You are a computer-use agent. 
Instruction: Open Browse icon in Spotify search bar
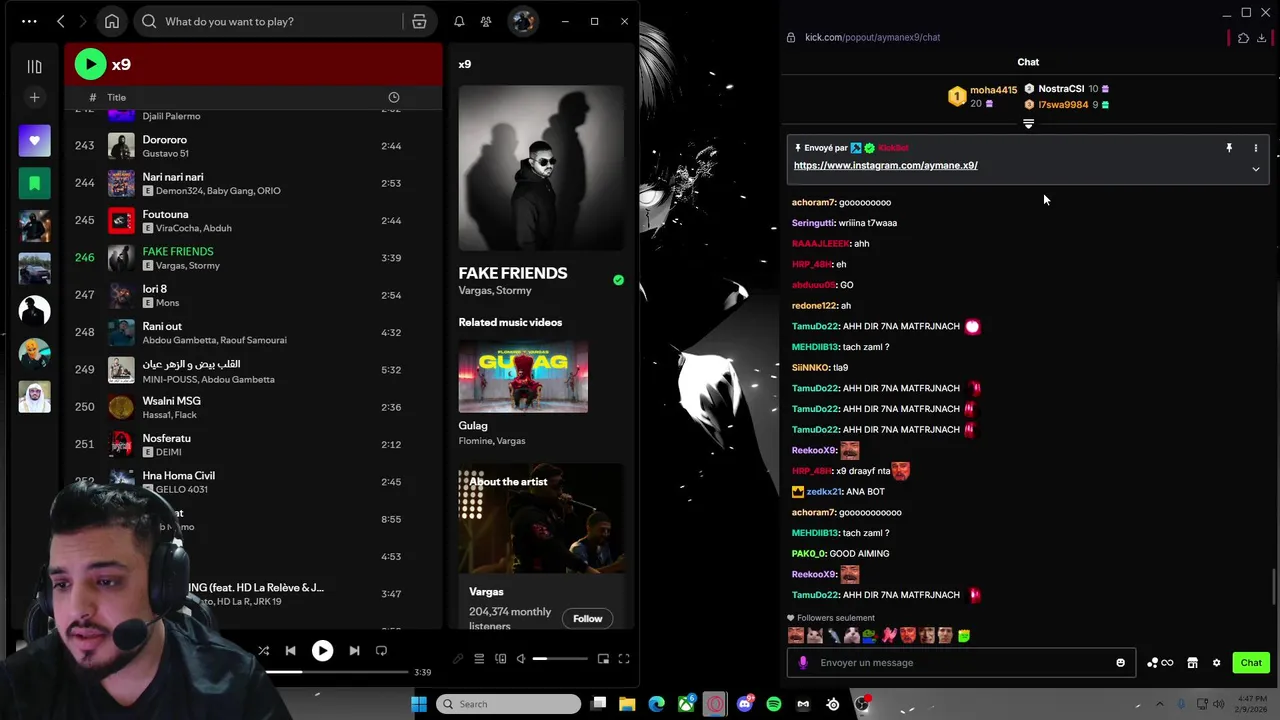click(x=419, y=21)
